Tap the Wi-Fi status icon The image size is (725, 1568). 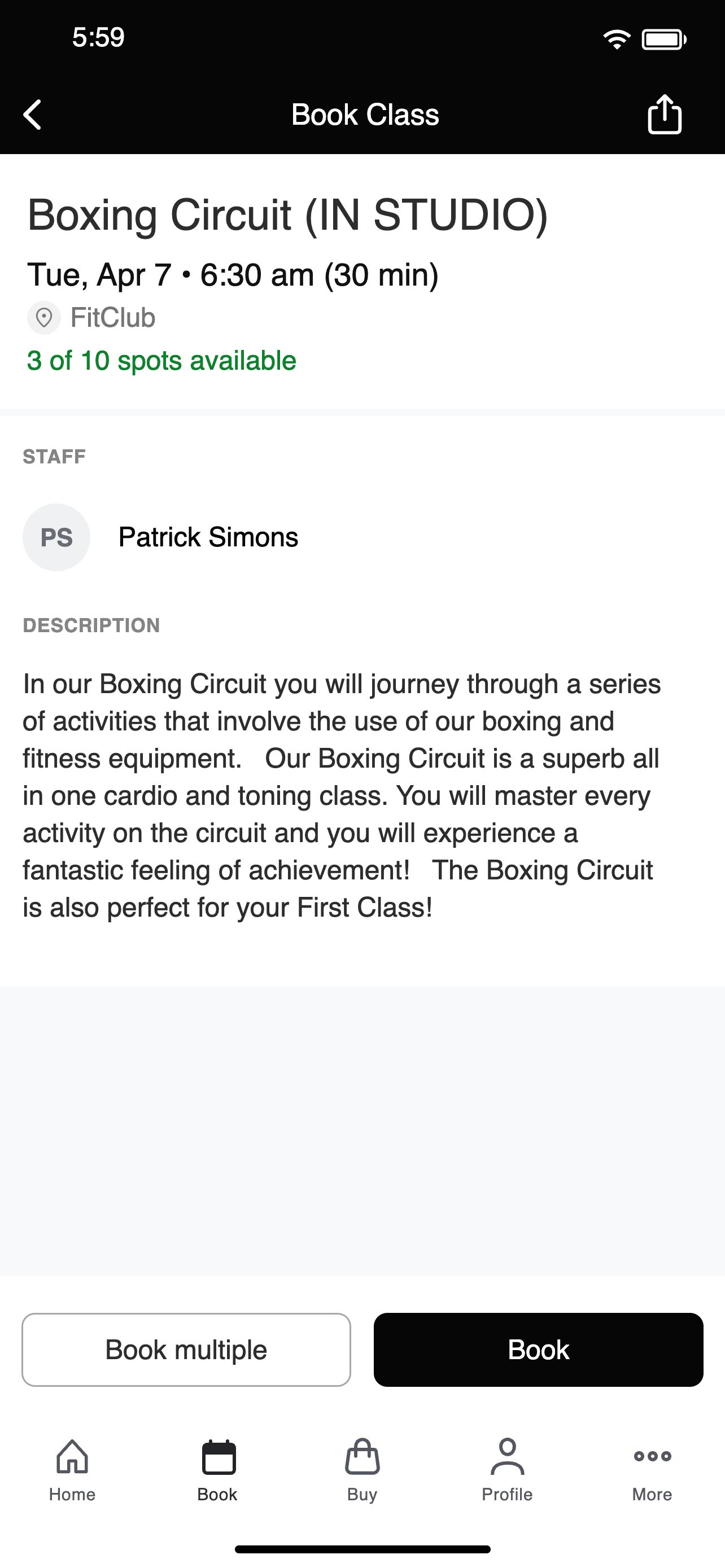point(617,40)
